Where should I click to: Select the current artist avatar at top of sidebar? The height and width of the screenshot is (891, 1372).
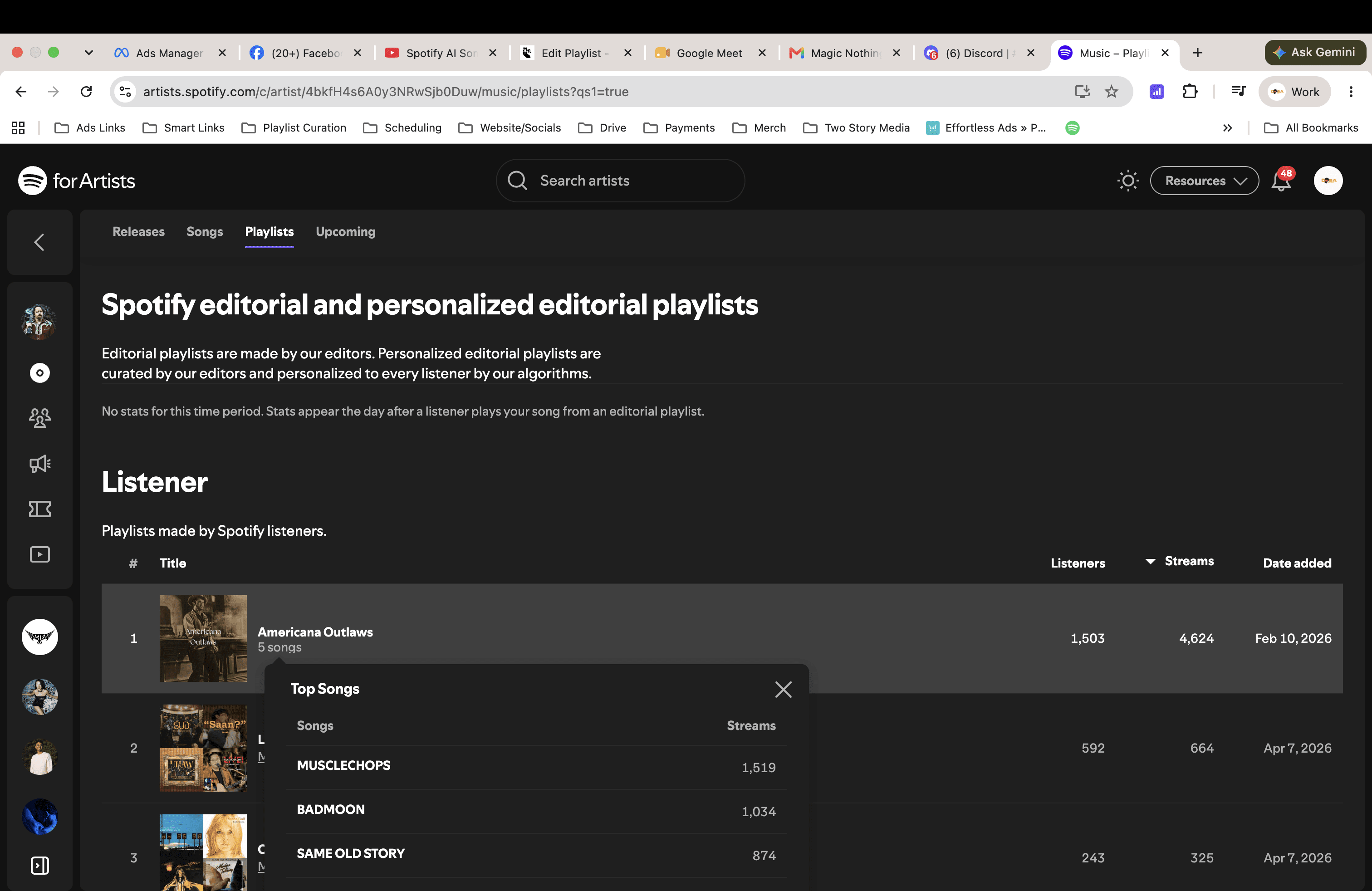click(39, 322)
